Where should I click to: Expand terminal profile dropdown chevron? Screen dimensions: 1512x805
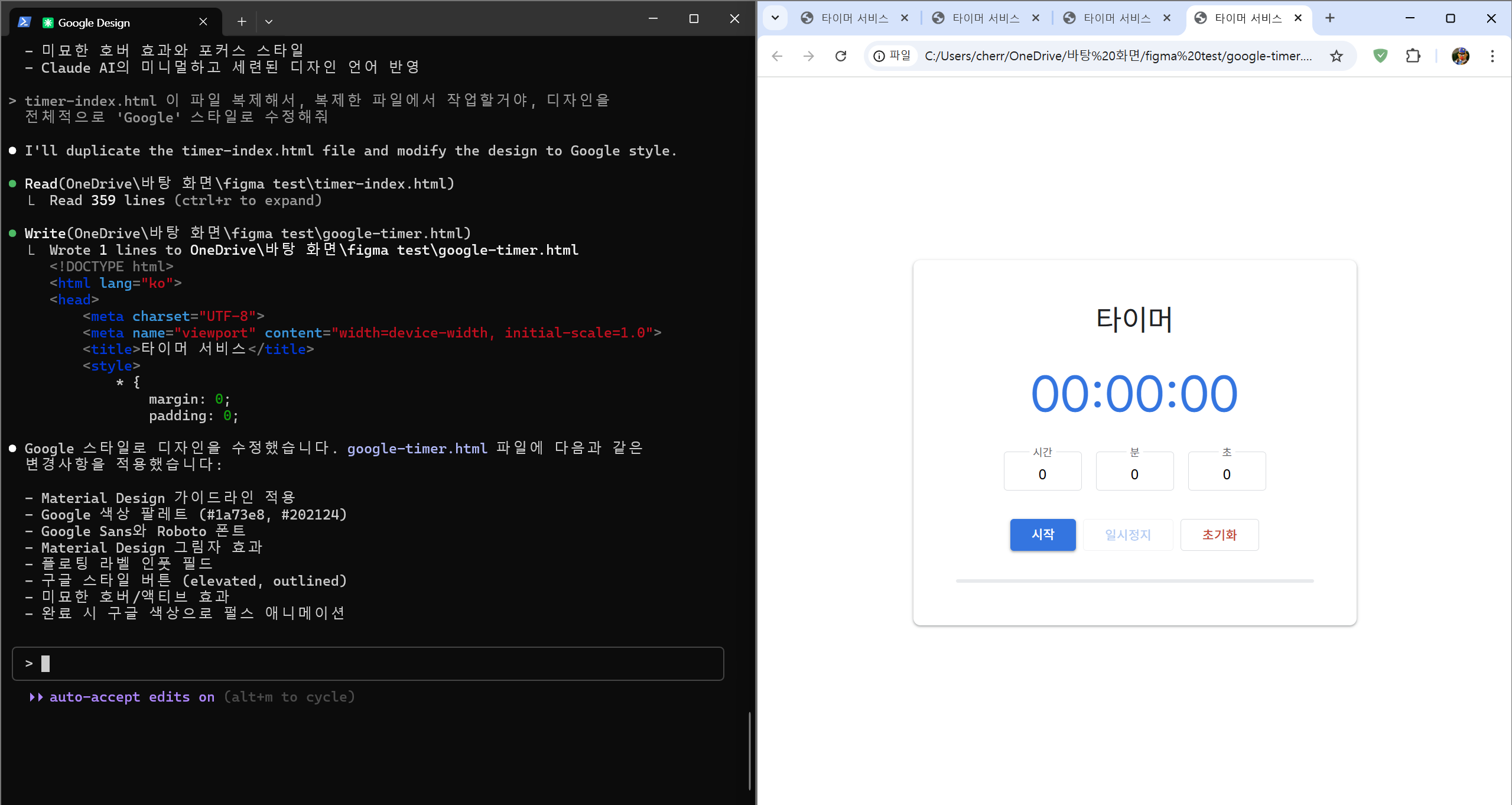(268, 22)
